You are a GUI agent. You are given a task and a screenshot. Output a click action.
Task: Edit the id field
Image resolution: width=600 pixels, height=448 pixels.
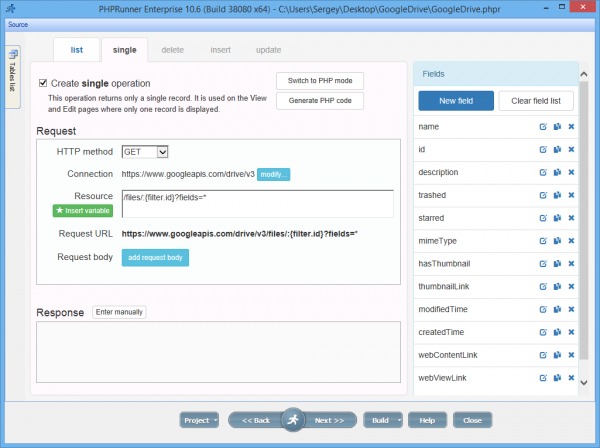point(543,150)
